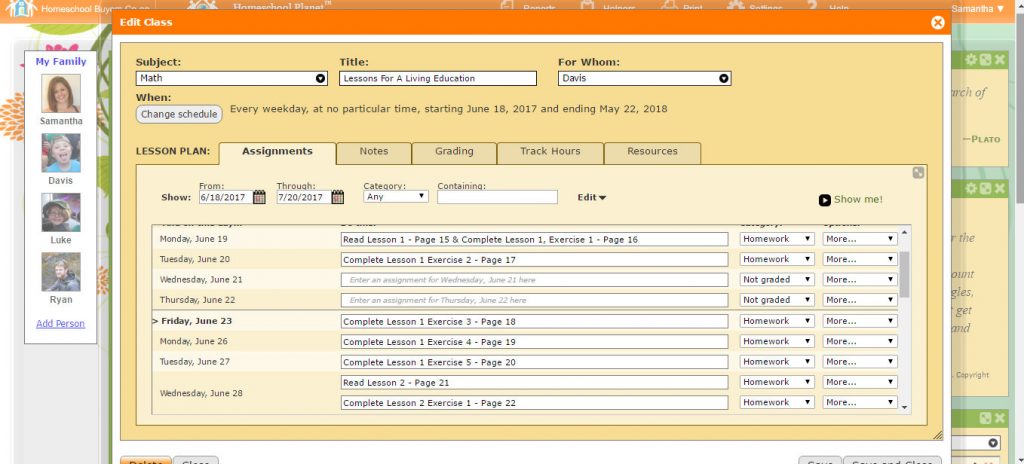Image resolution: width=1024 pixels, height=464 pixels.
Task: Switch to the Grading tab
Action: [x=454, y=152]
